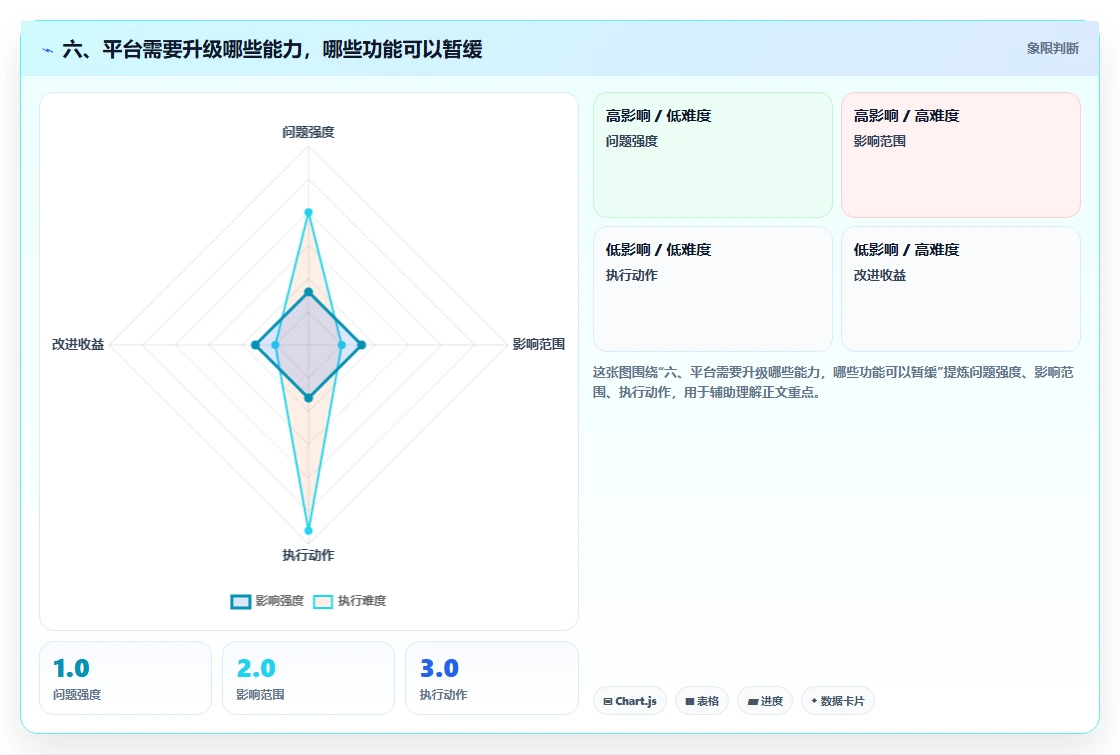This screenshot has height=755, width=1120.
Task: Click the 执行动作 radar axis label
Action: pos(308,555)
